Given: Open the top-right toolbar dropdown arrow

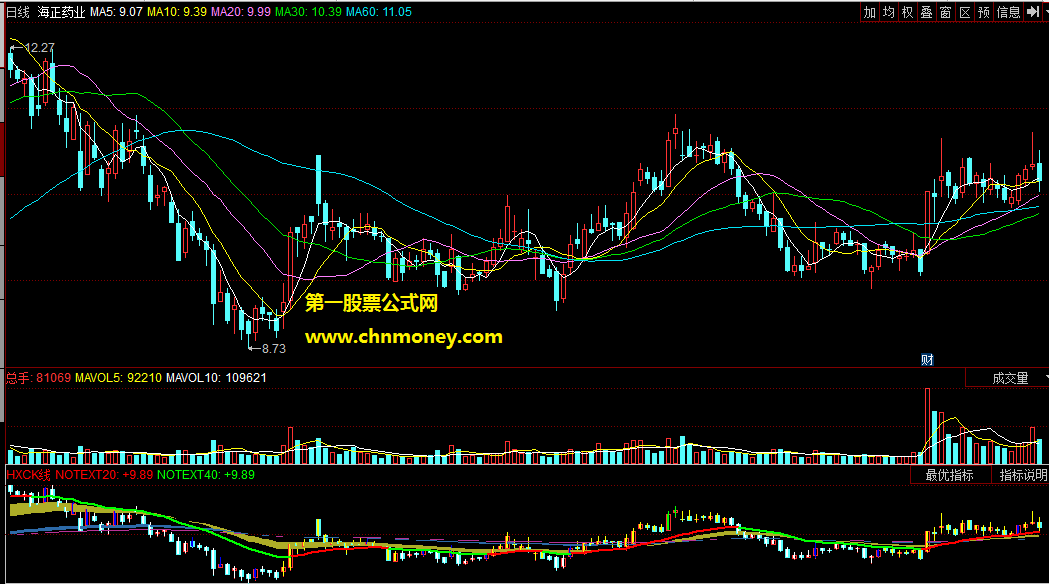Looking at the screenshot, I should click(x=1046, y=12).
